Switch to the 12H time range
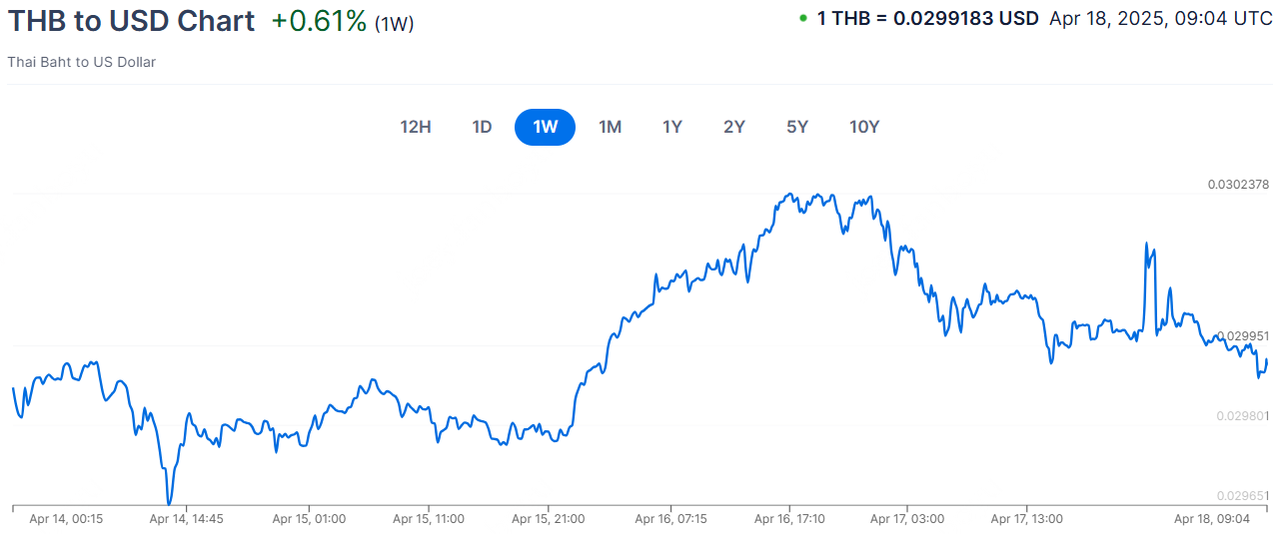The width and height of the screenshot is (1280, 534). [x=415, y=127]
